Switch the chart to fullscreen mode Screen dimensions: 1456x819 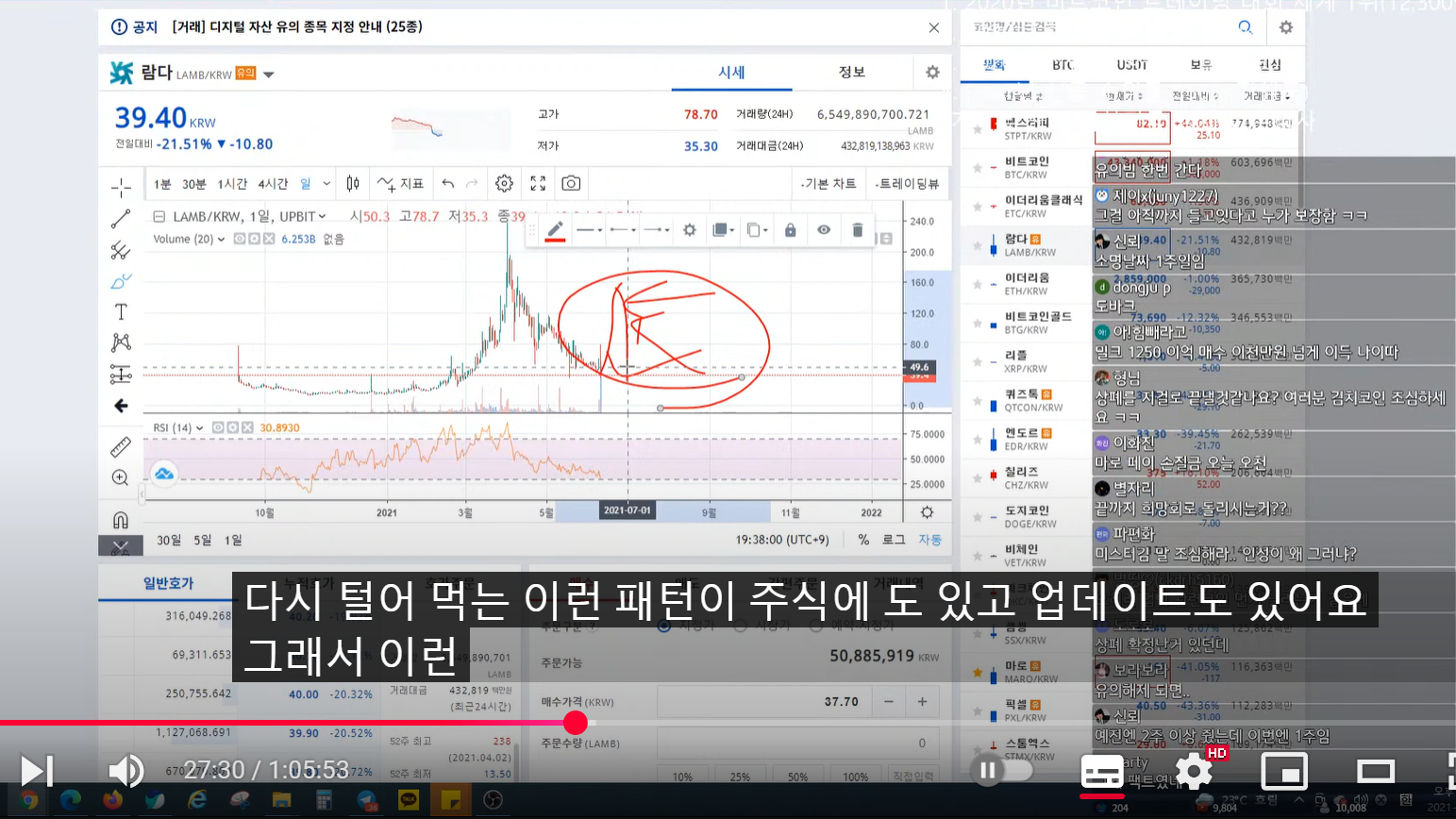[538, 183]
